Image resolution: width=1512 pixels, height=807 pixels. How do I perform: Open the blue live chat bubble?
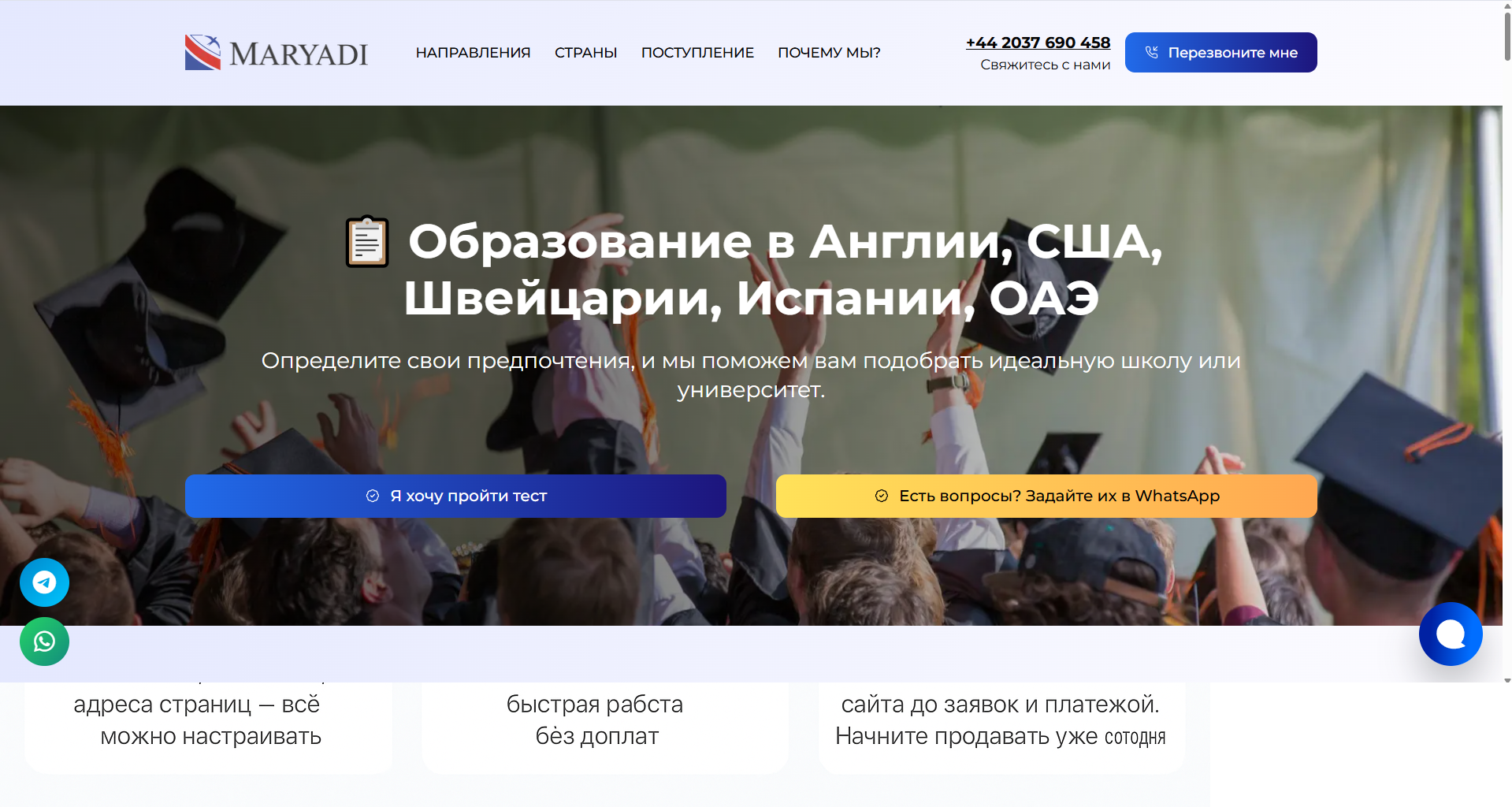point(1451,634)
